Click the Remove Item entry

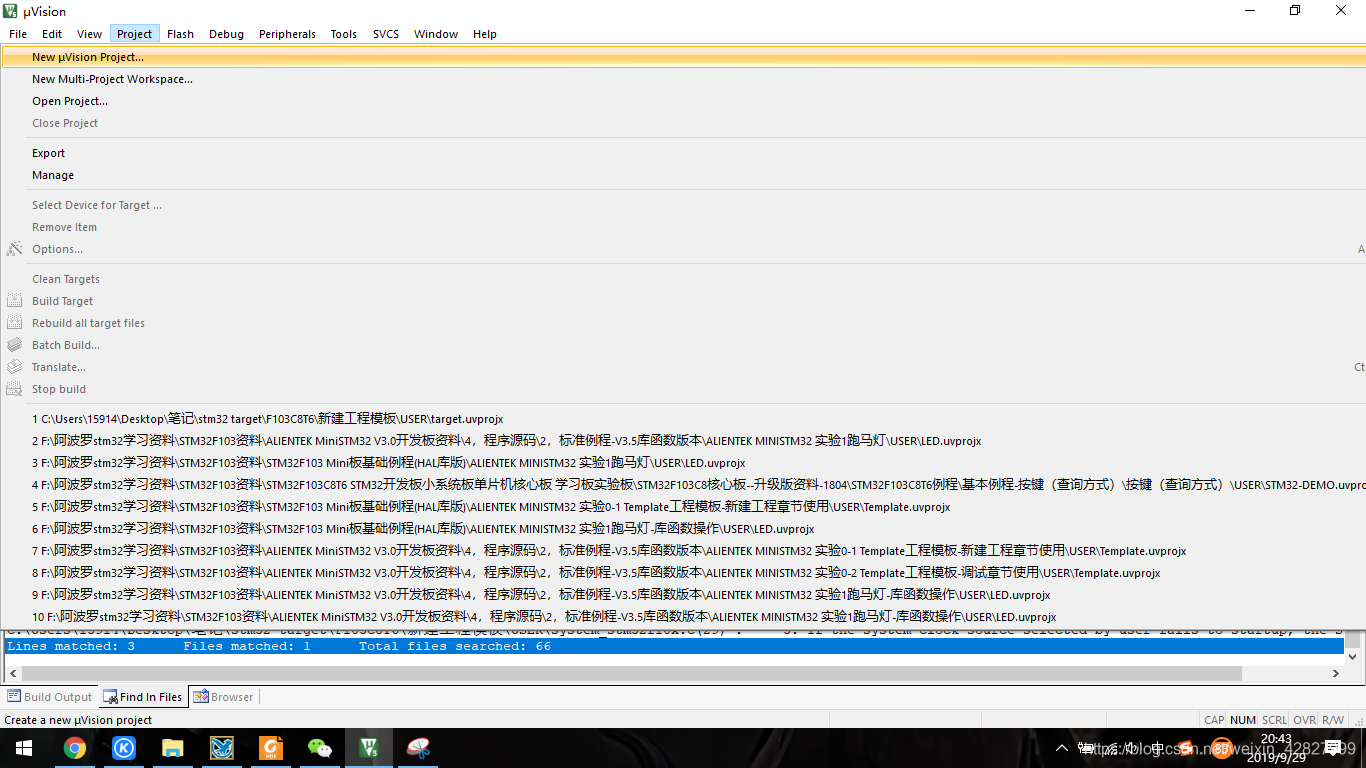pos(683,227)
